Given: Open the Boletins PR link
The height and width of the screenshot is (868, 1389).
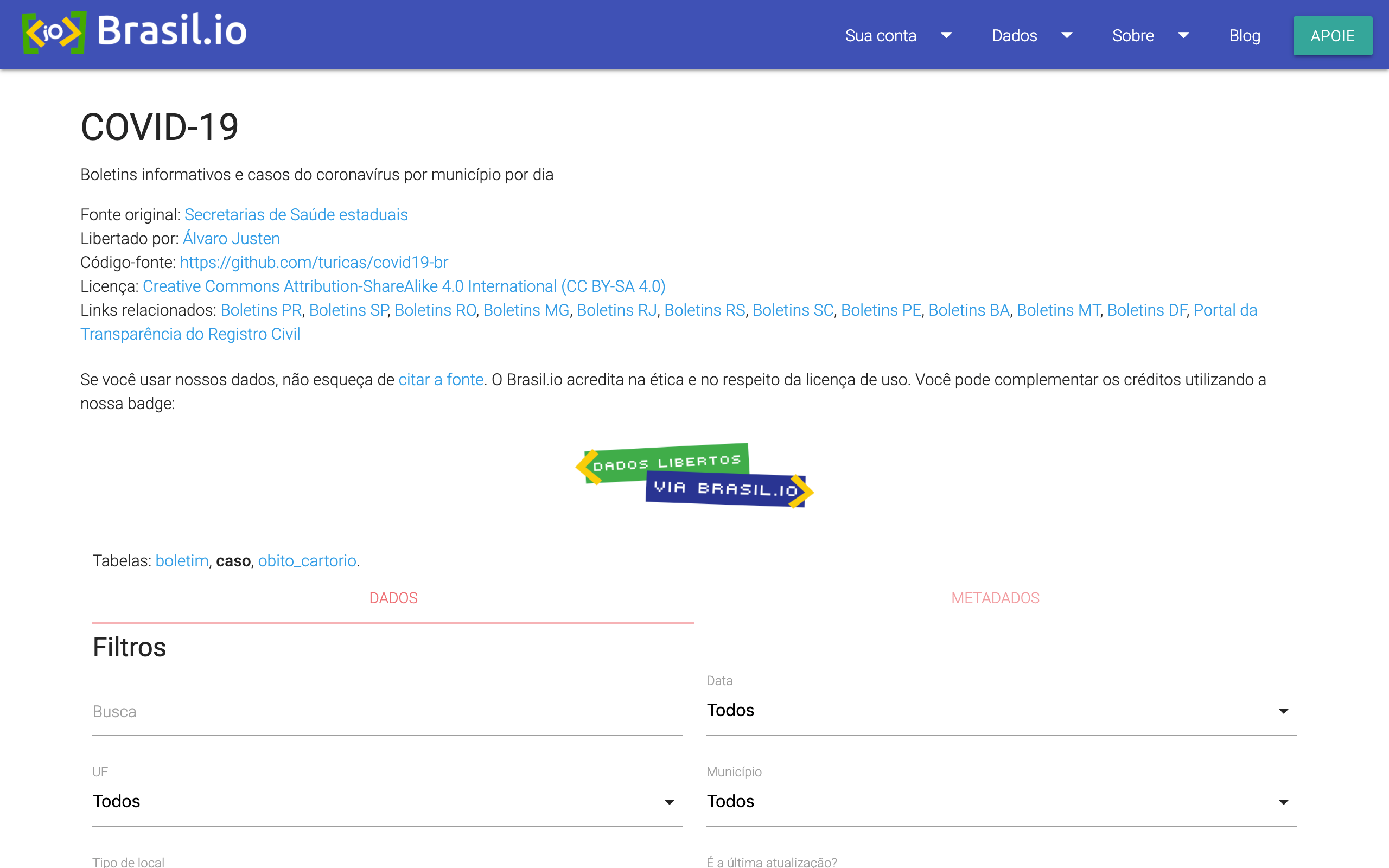Looking at the screenshot, I should click(261, 310).
